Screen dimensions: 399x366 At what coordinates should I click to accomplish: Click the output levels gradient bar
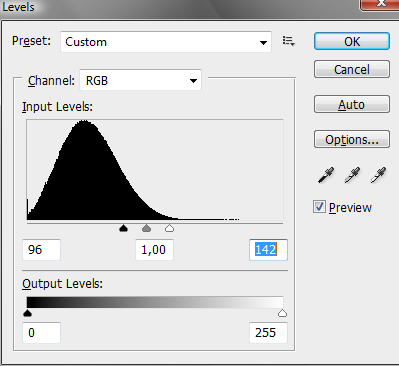click(x=155, y=302)
